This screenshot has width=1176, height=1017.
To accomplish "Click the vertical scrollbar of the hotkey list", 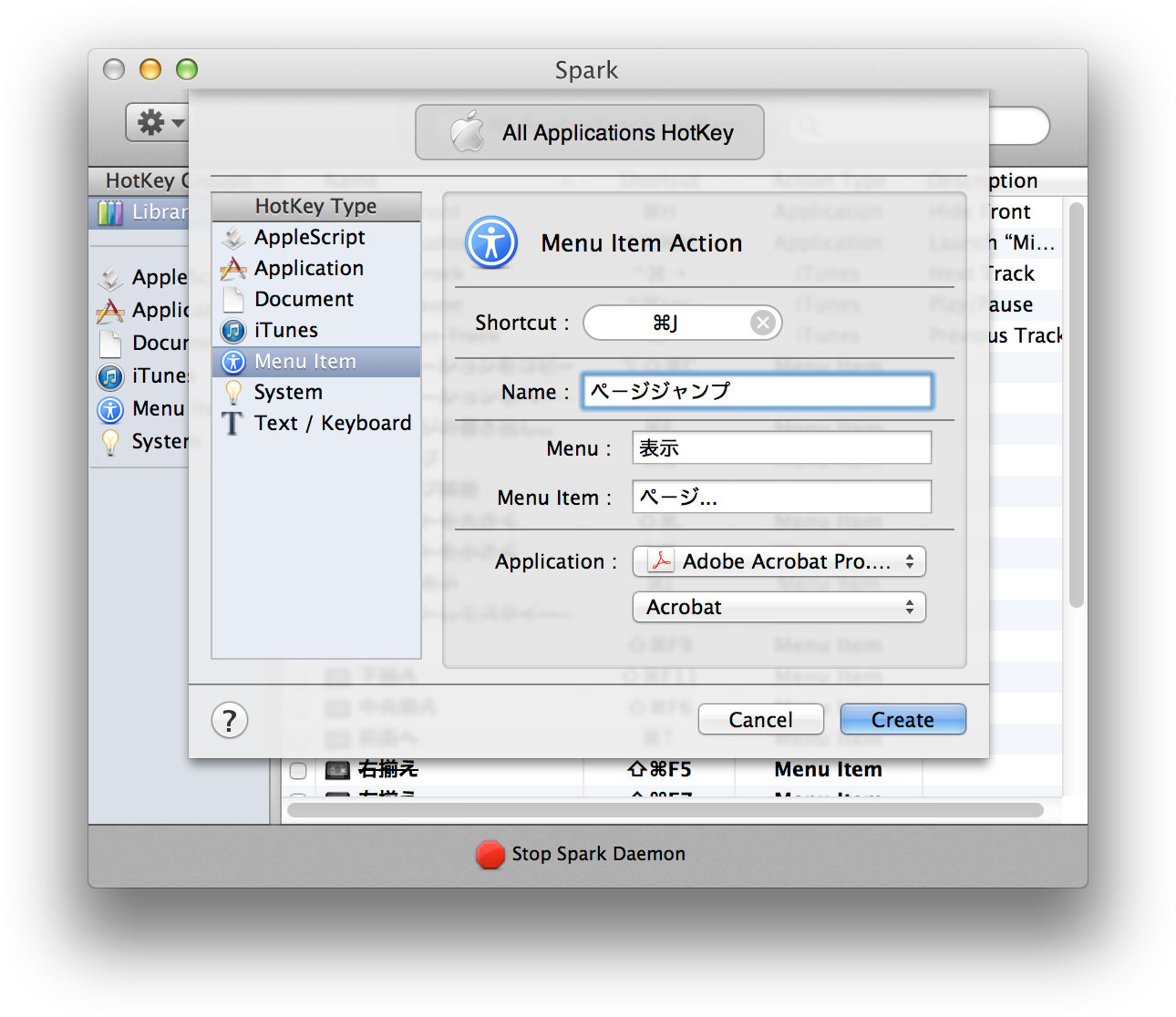I will point(1076,405).
